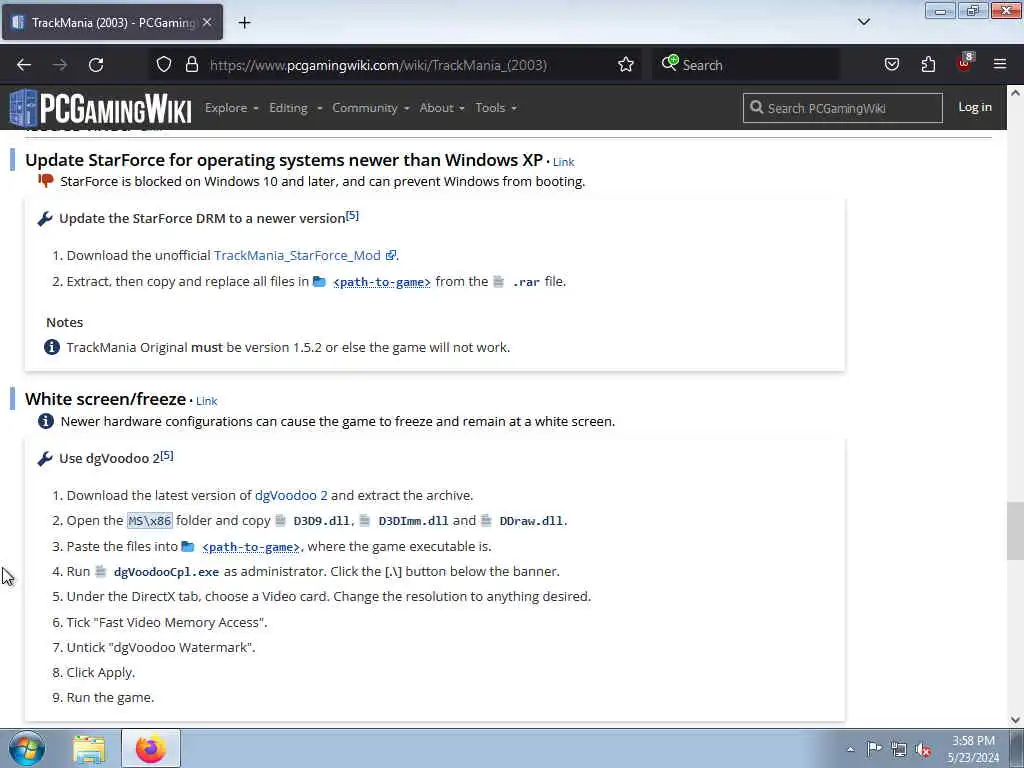
Task: Click the folder icon in the paste step
Action: 187,546
